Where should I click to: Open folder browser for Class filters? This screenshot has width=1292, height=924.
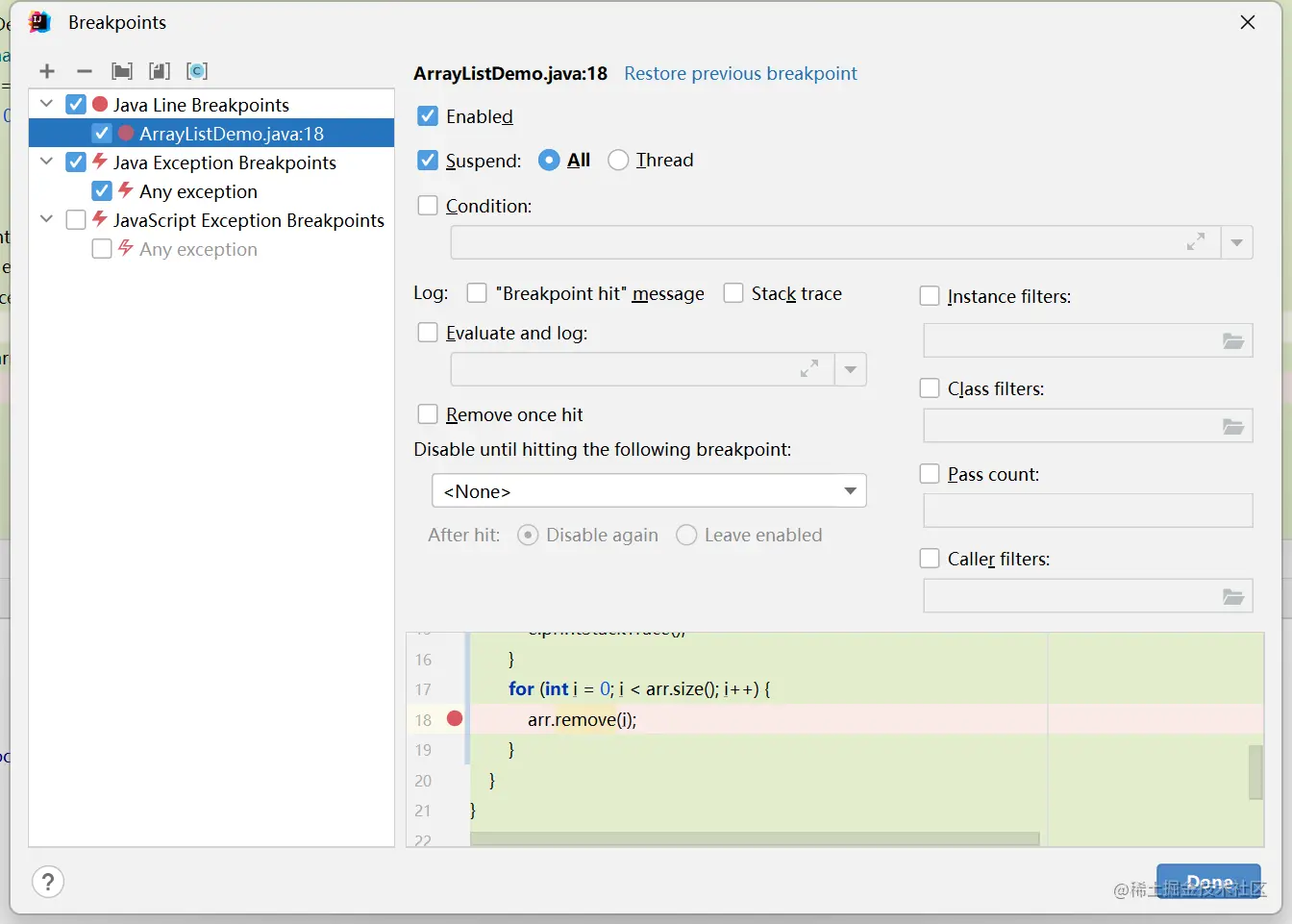(1232, 426)
